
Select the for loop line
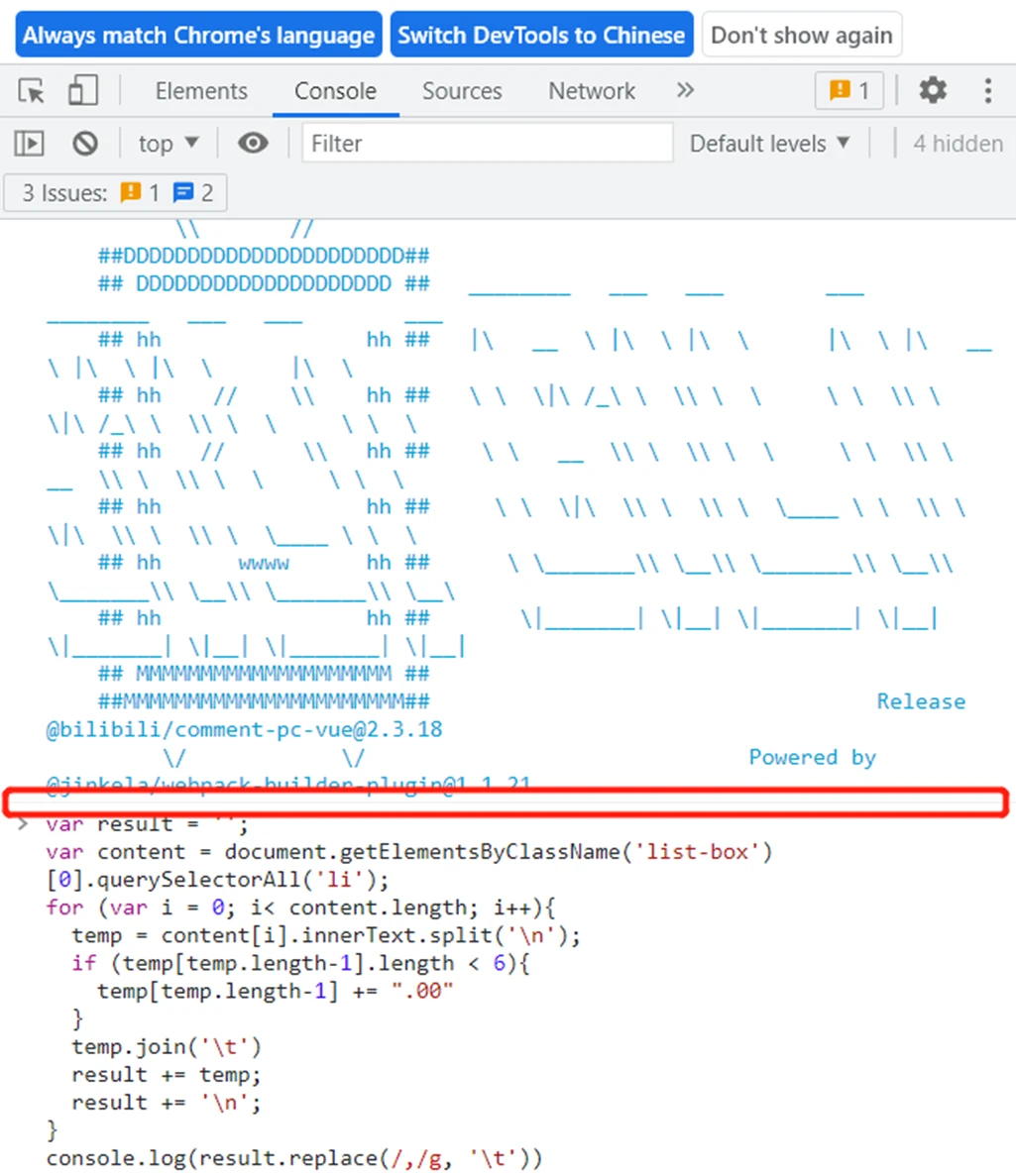click(x=300, y=908)
